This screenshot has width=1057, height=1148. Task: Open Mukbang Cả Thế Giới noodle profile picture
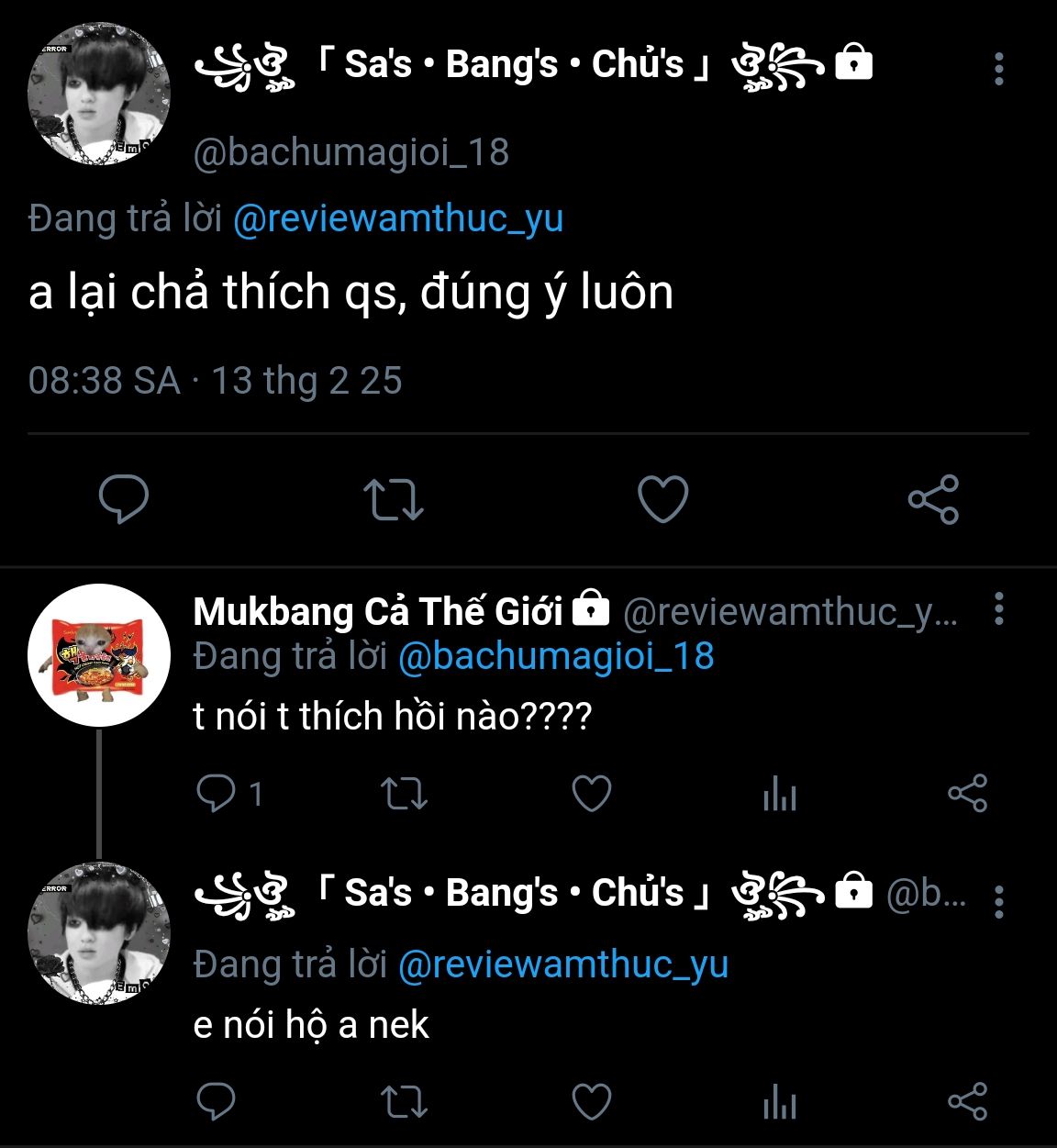[x=99, y=655]
